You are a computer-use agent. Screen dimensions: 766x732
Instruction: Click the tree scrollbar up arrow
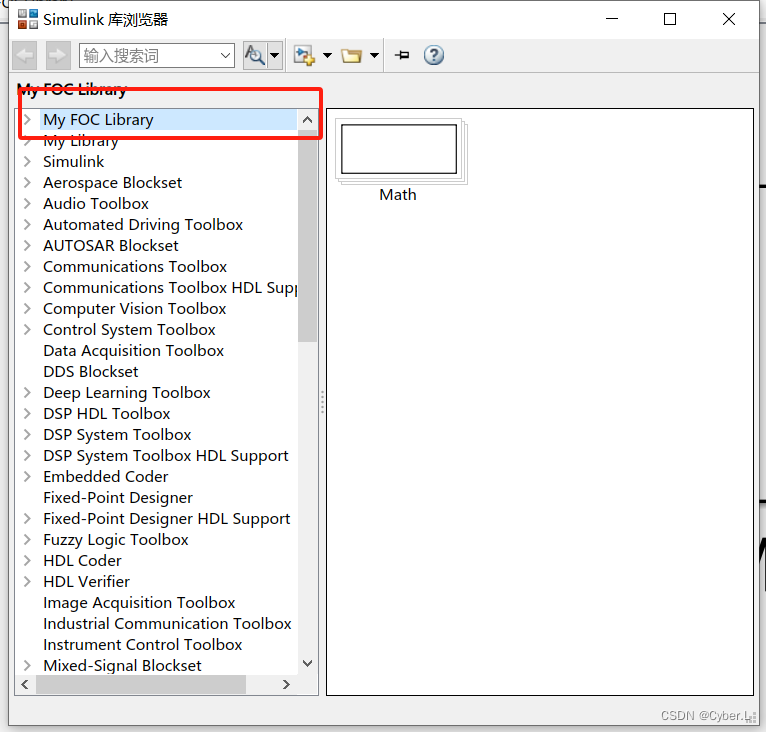click(x=307, y=120)
